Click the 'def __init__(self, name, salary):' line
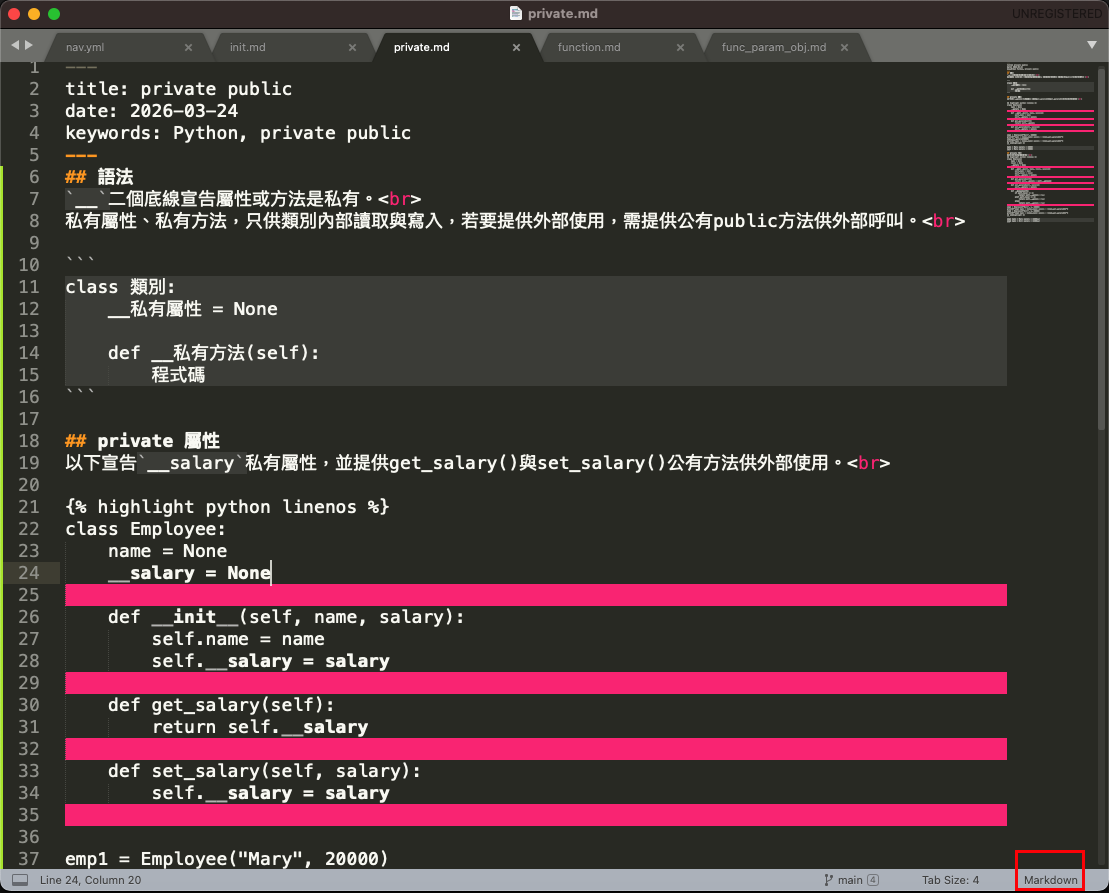Image resolution: width=1109 pixels, height=893 pixels. pos(286,617)
